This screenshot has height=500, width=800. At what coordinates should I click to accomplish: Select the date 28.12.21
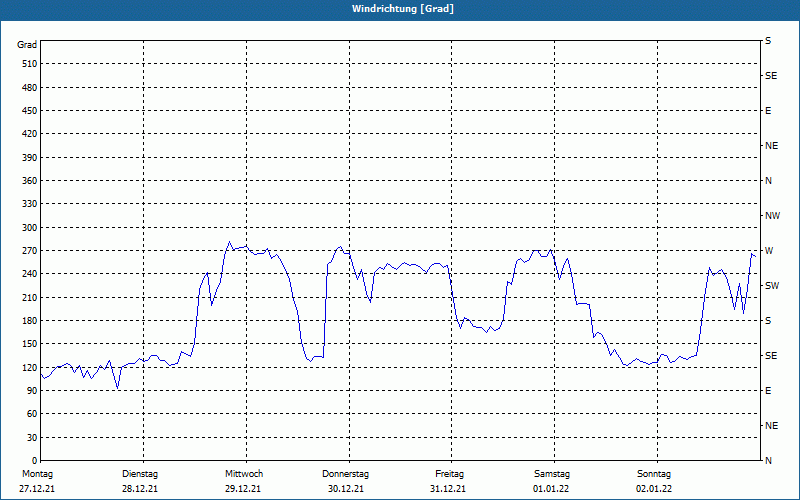pyautogui.click(x=140, y=489)
